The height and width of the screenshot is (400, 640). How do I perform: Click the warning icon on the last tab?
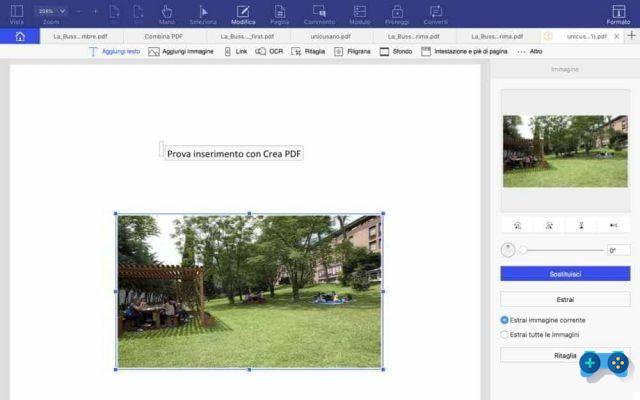[x=548, y=36]
